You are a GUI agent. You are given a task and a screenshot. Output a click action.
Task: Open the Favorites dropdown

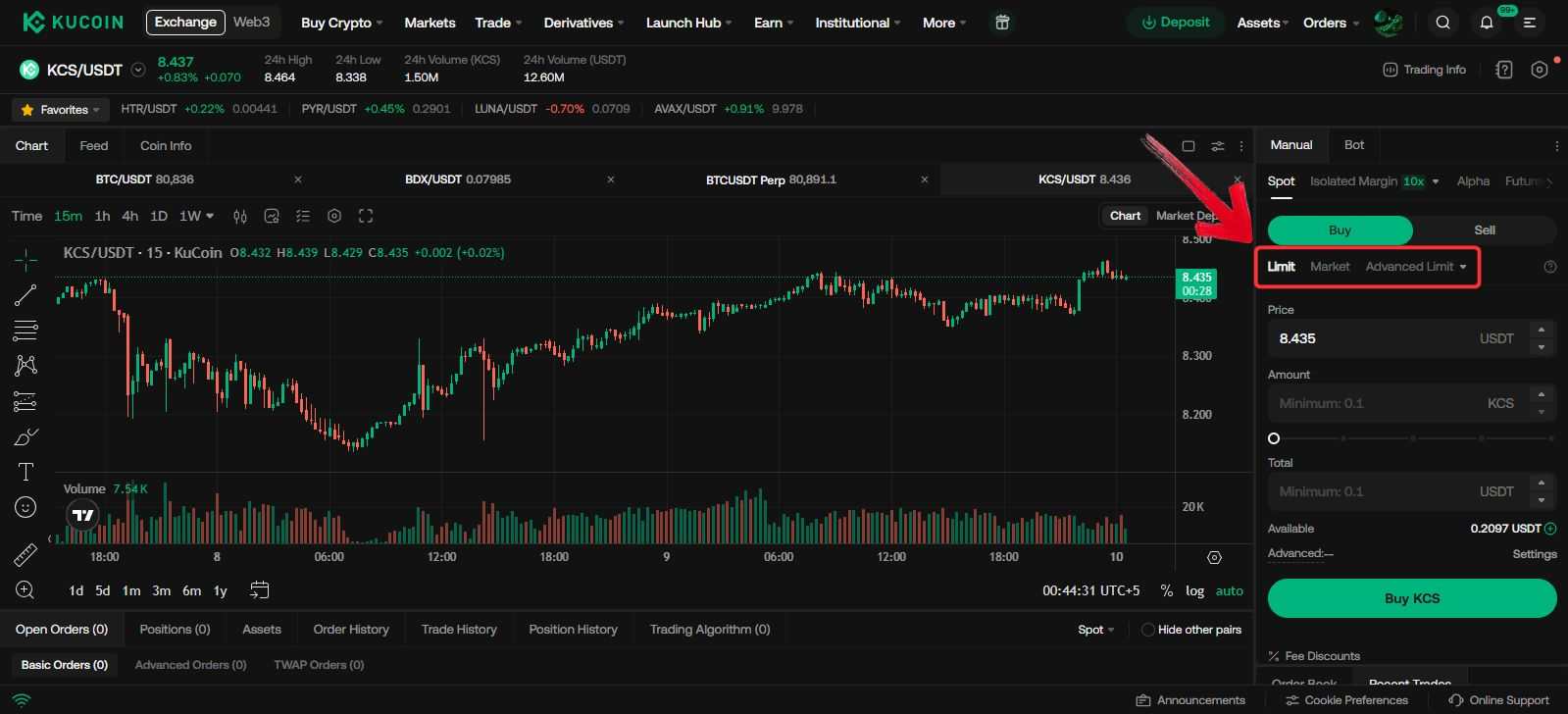(60, 109)
